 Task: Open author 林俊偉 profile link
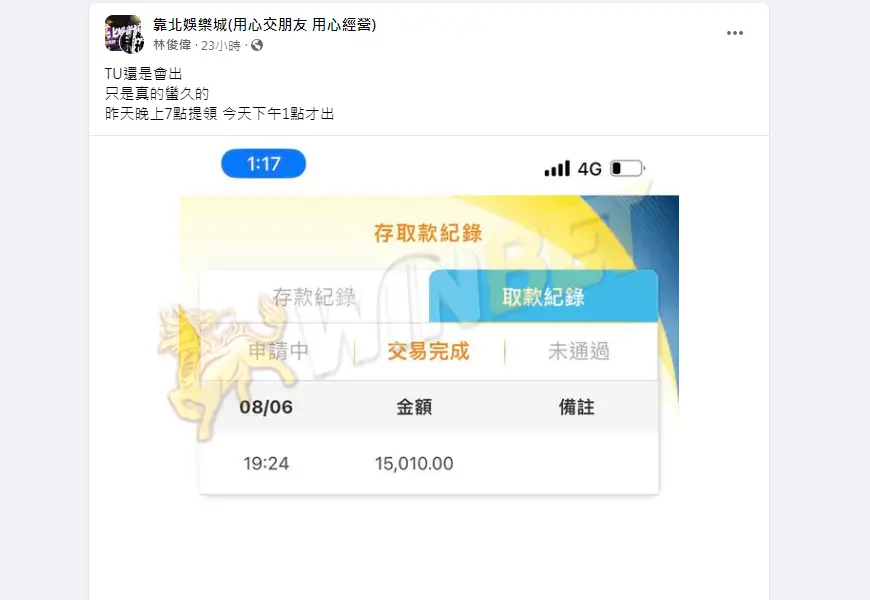pyautogui.click(x=172, y=45)
